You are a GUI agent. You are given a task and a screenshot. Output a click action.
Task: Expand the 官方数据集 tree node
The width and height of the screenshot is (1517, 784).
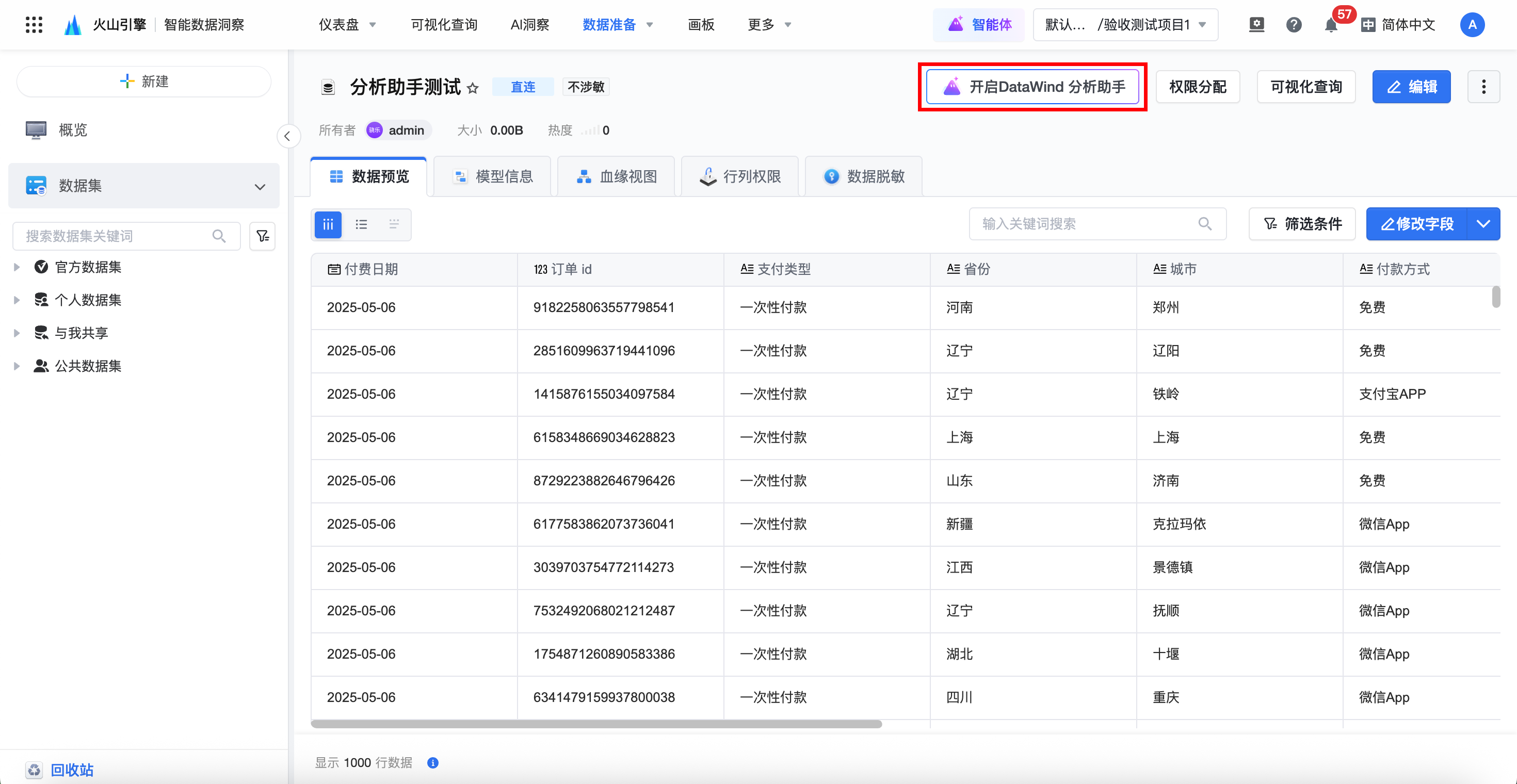pyautogui.click(x=17, y=267)
